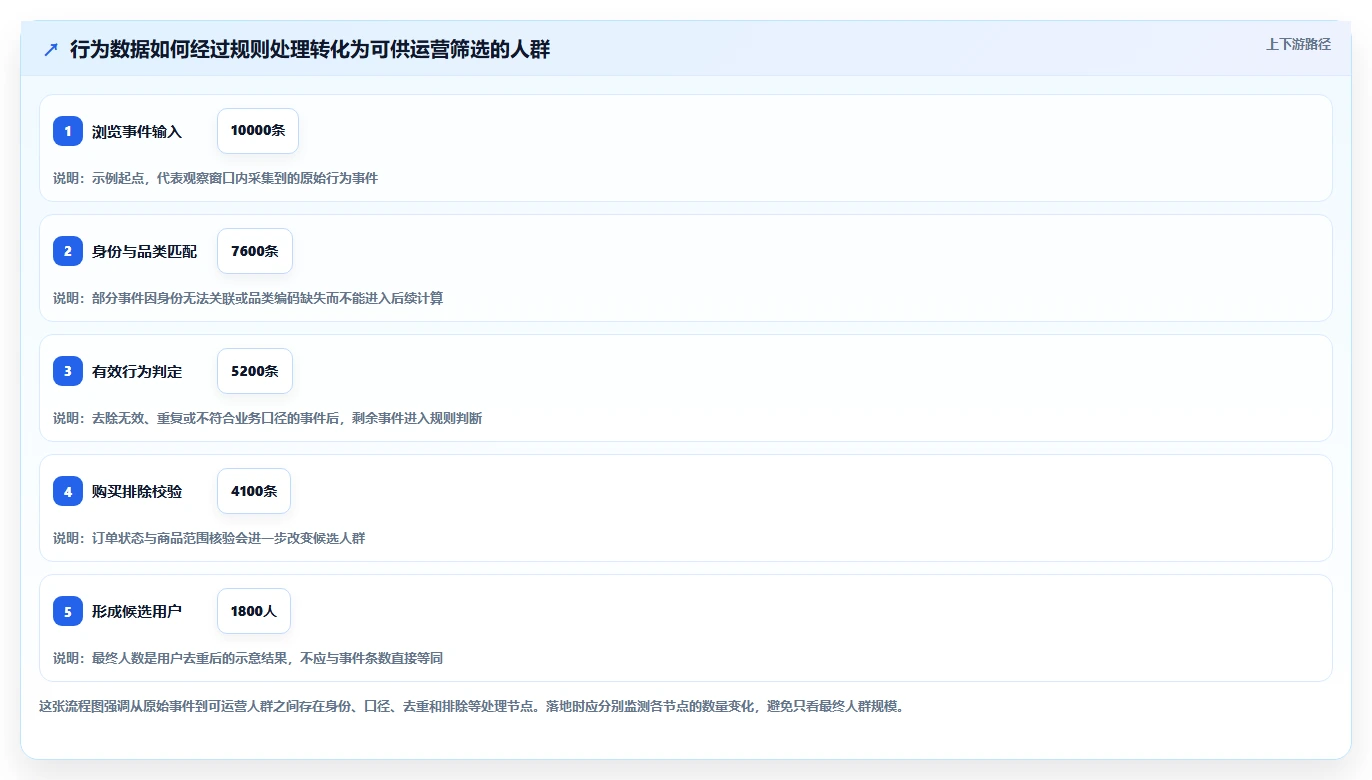Click description 示例起点，代表观察窗口内采集到的原始行为事件
This screenshot has width=1372, height=780.
[215, 178]
